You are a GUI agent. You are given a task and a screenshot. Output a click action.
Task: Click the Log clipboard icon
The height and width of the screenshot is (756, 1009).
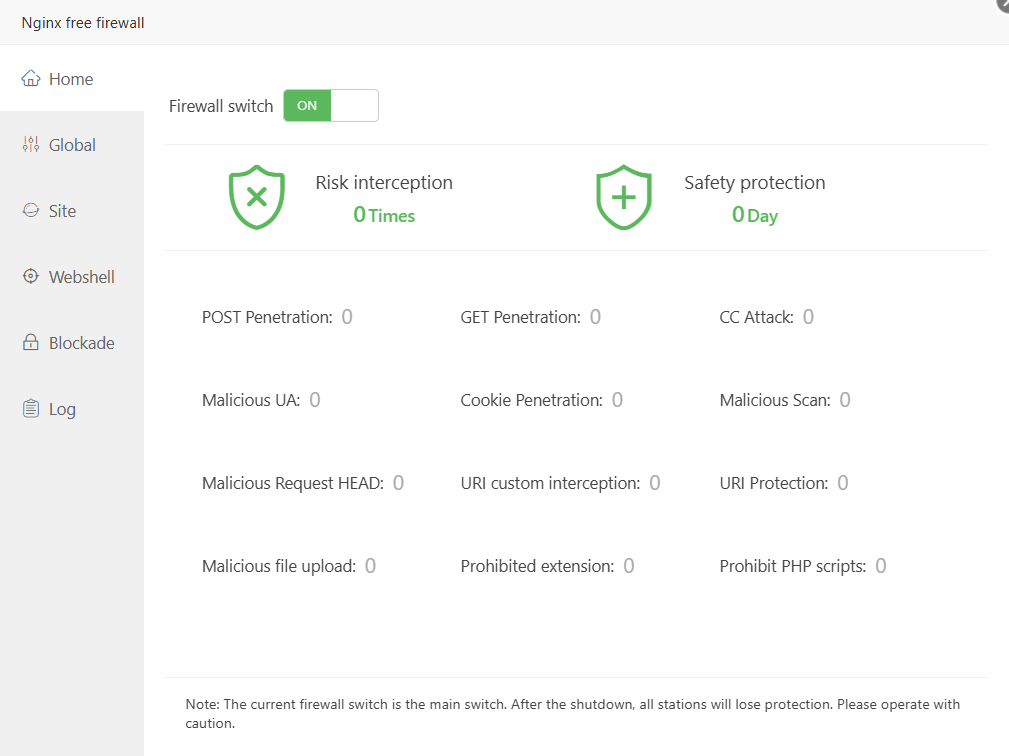tap(31, 409)
